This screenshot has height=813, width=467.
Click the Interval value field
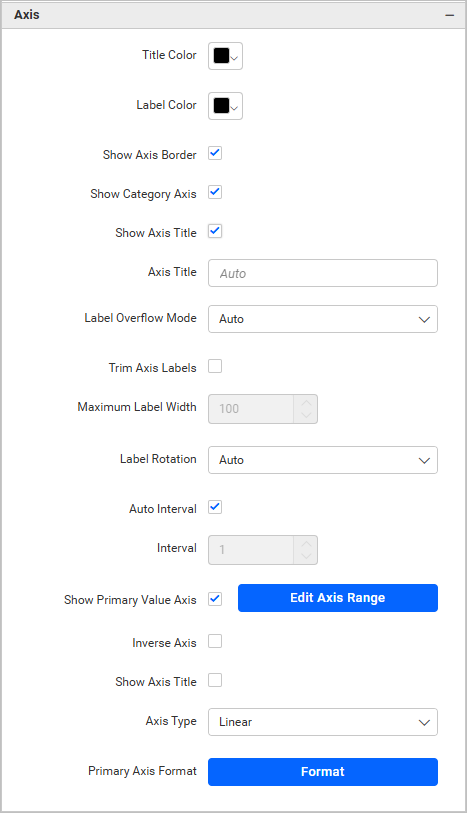pyautogui.click(x=251, y=550)
